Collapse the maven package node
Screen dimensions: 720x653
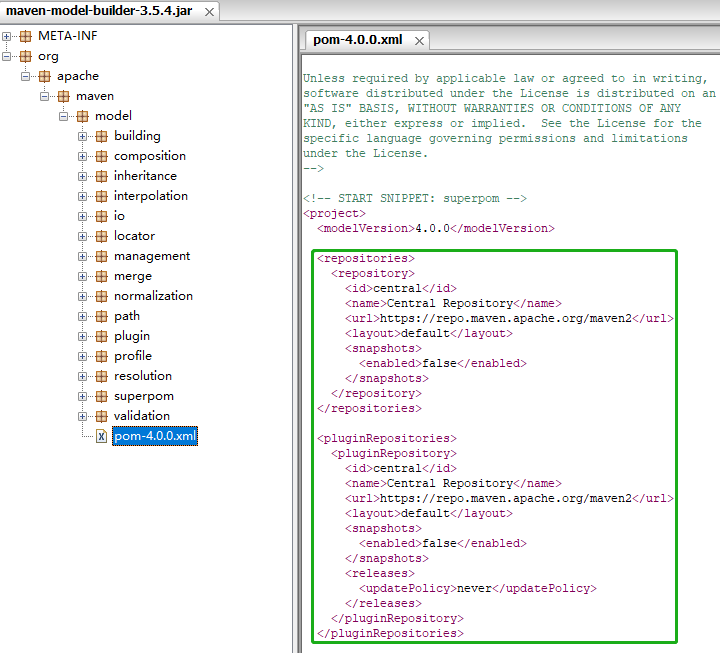click(45, 96)
